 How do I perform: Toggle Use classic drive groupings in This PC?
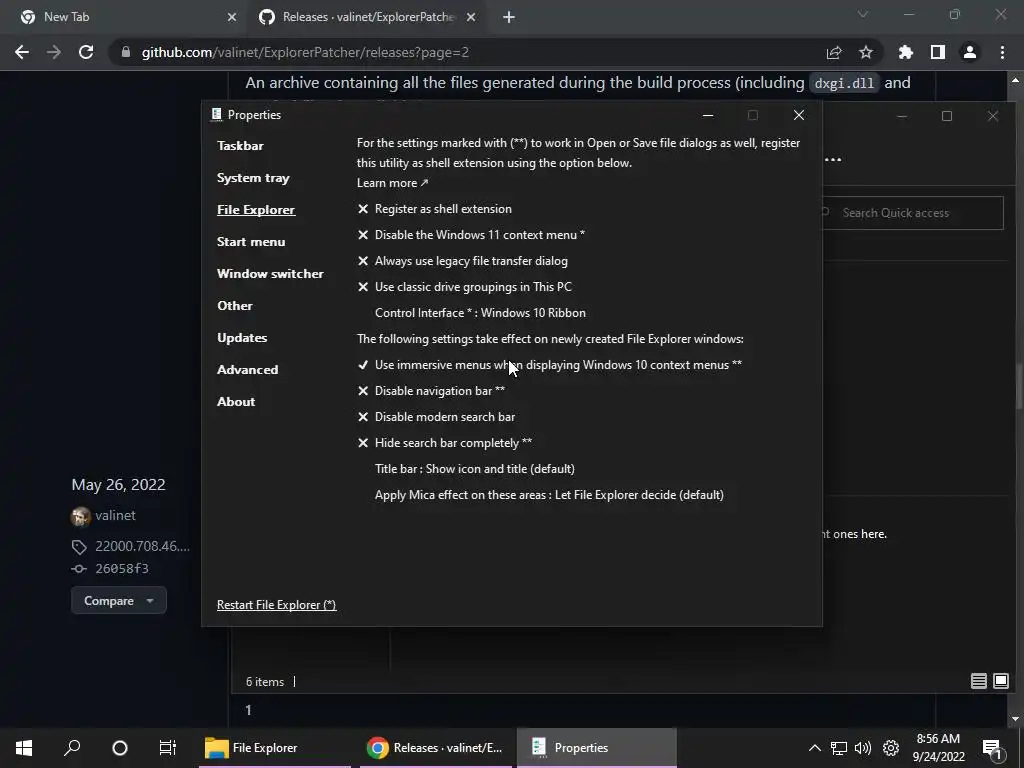464,287
